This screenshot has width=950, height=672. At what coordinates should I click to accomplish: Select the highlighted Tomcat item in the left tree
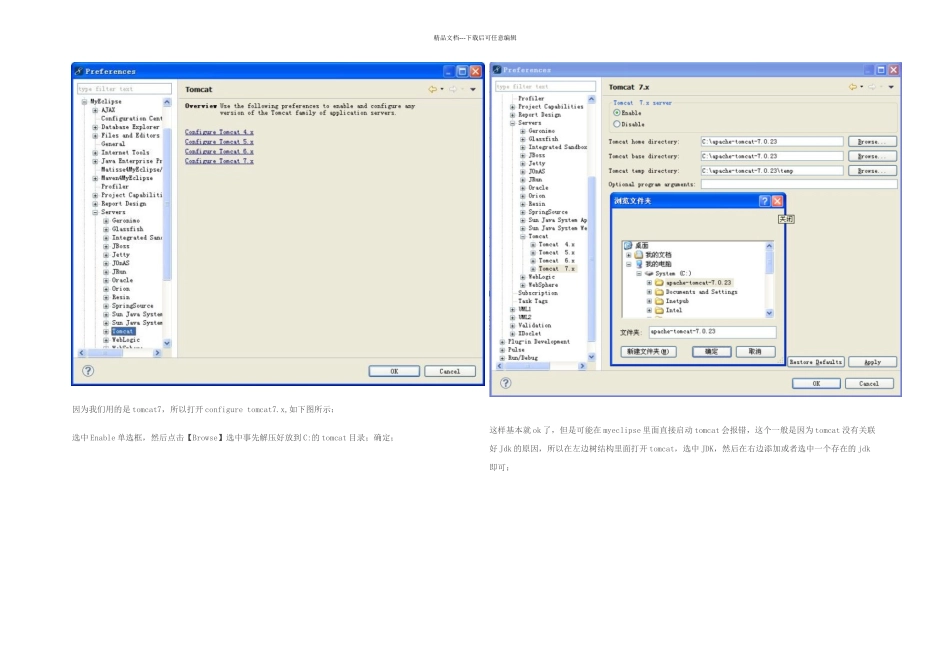click(x=122, y=331)
